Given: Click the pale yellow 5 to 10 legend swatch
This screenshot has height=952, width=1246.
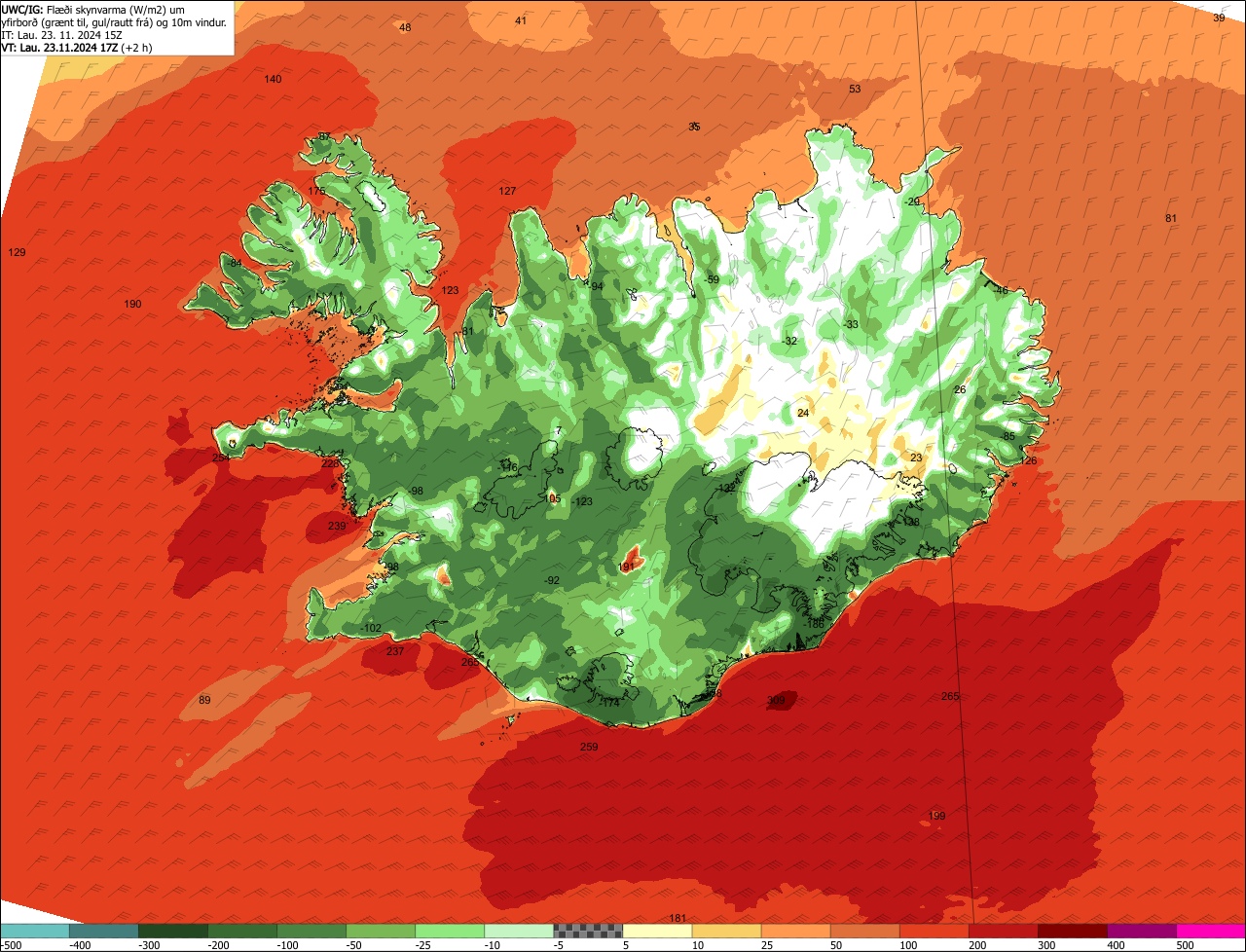Looking at the screenshot, I should (657, 931).
